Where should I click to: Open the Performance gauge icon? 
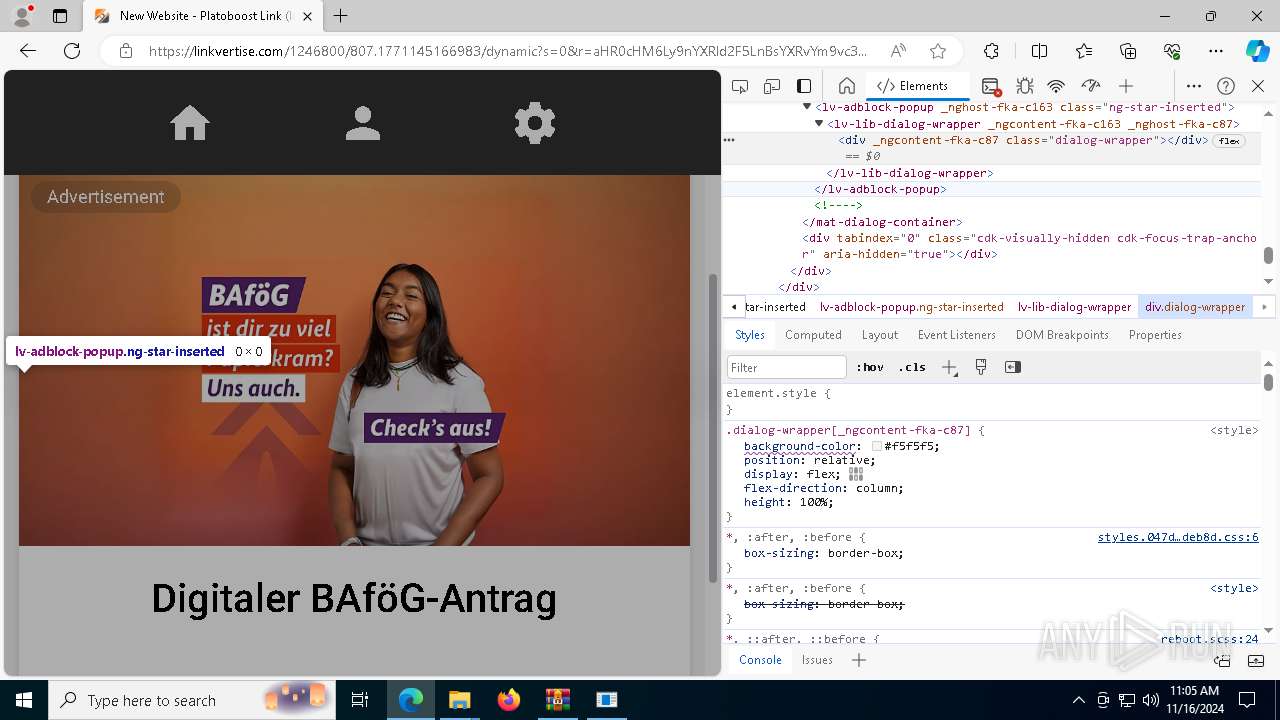point(1091,86)
